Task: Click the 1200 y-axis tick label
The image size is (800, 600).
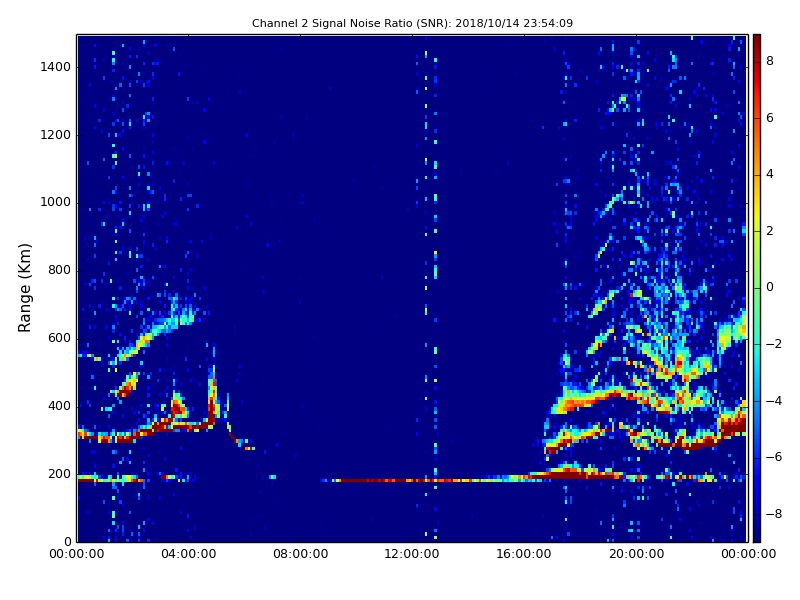Action: [x=56, y=135]
